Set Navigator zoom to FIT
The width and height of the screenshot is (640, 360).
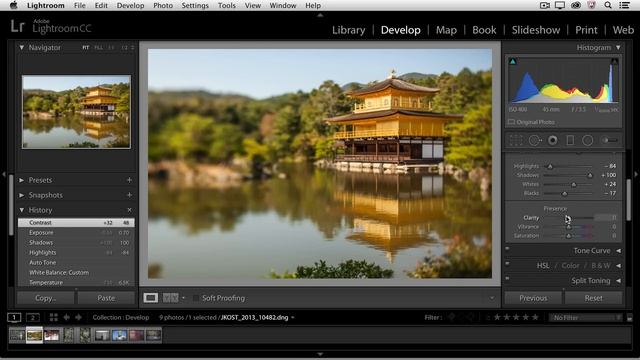coord(86,48)
